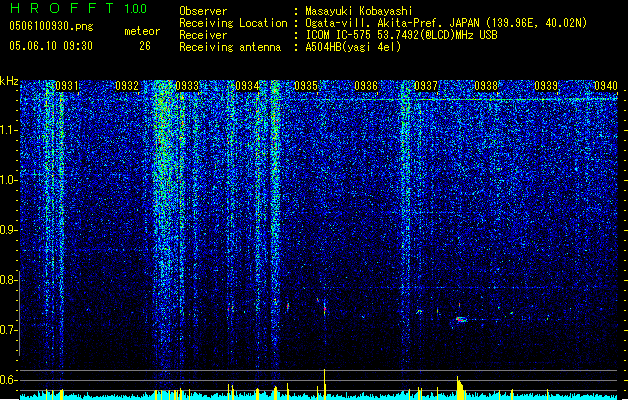Click the 0935 time marker
The height and width of the screenshot is (400, 629).
point(306,86)
